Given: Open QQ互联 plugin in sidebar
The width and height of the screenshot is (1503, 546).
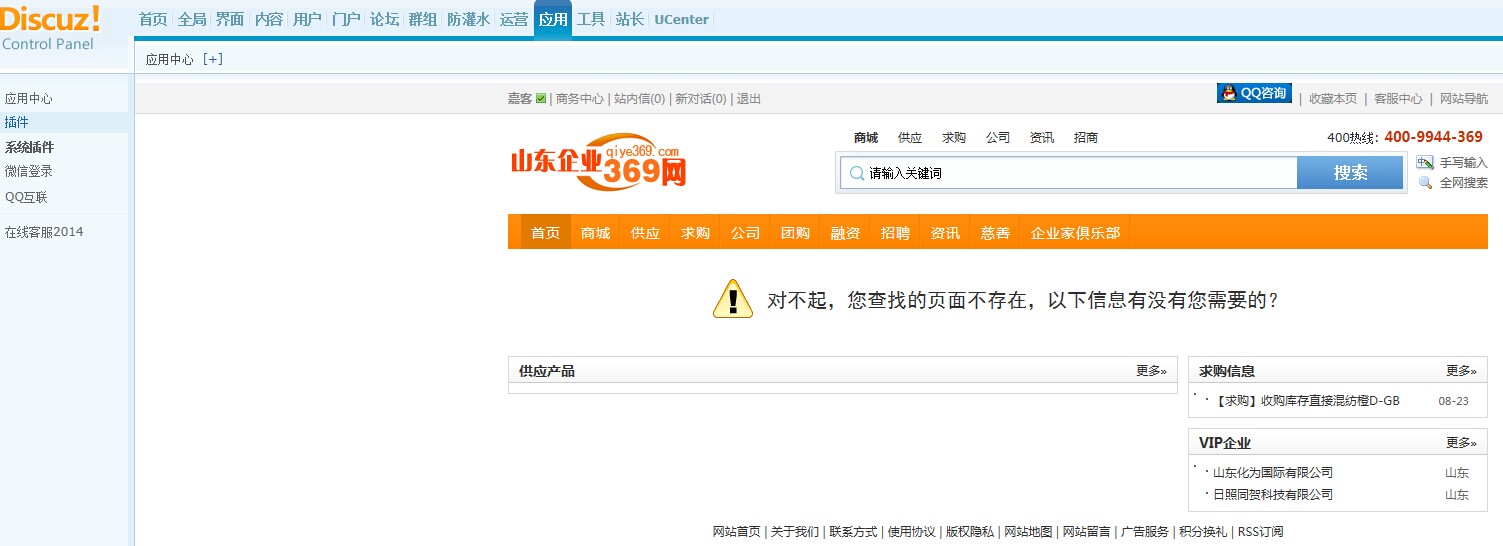Looking at the screenshot, I should pos(26,197).
